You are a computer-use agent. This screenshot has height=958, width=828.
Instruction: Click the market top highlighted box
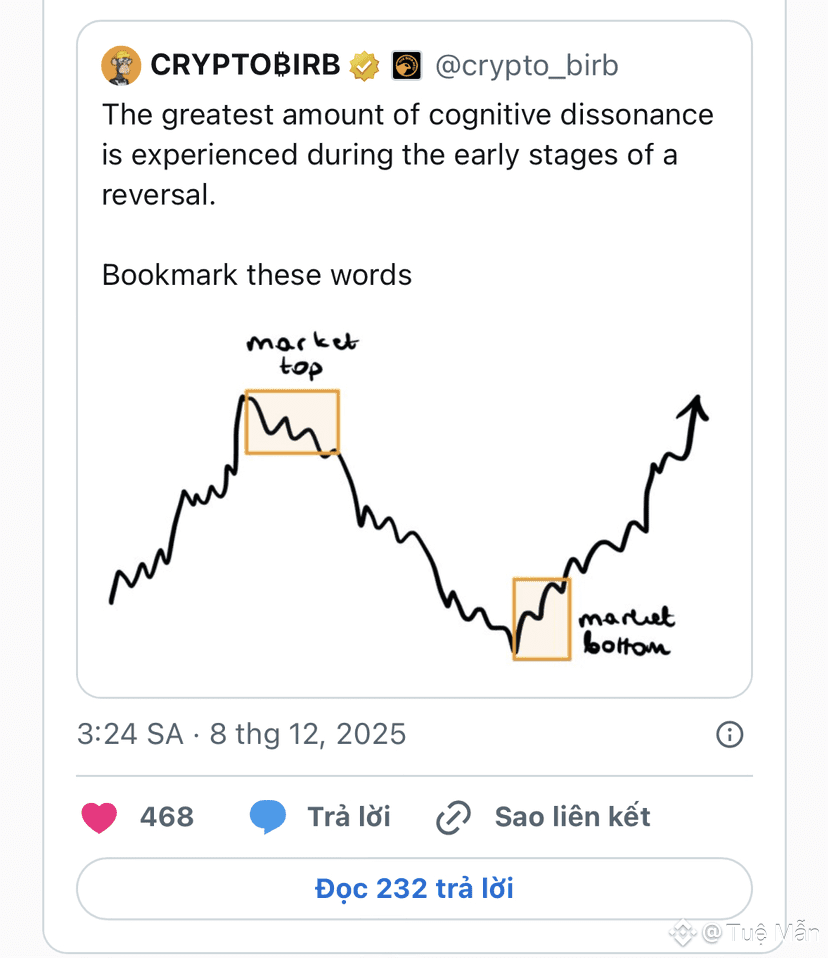292,422
